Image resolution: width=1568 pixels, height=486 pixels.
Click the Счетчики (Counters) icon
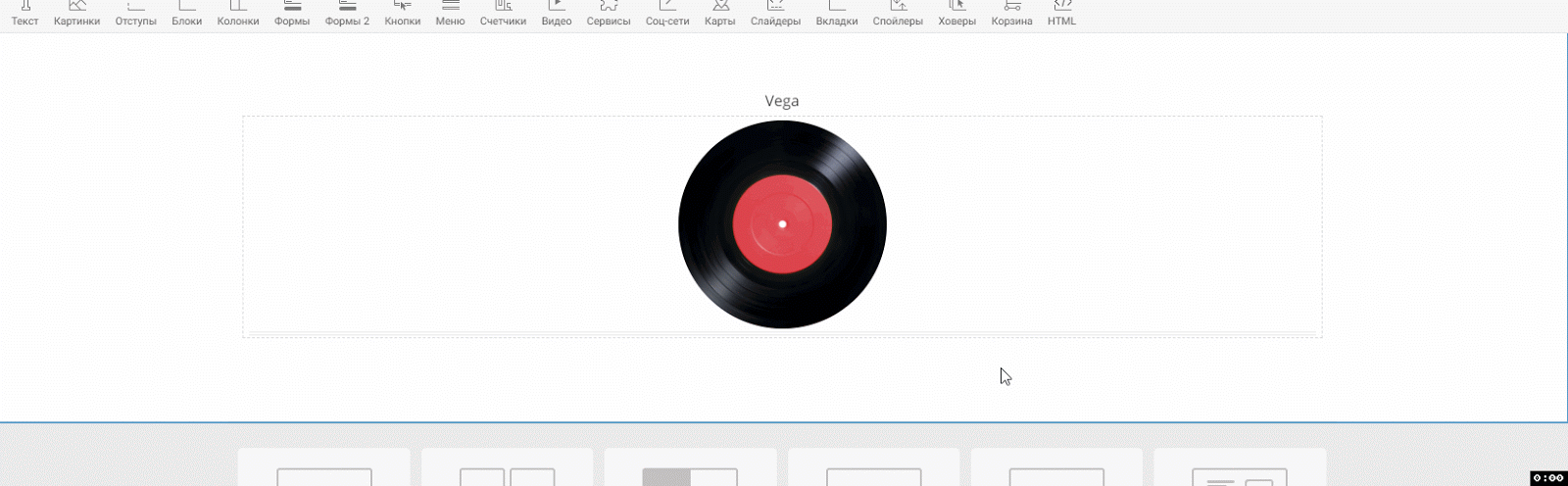(503, 14)
